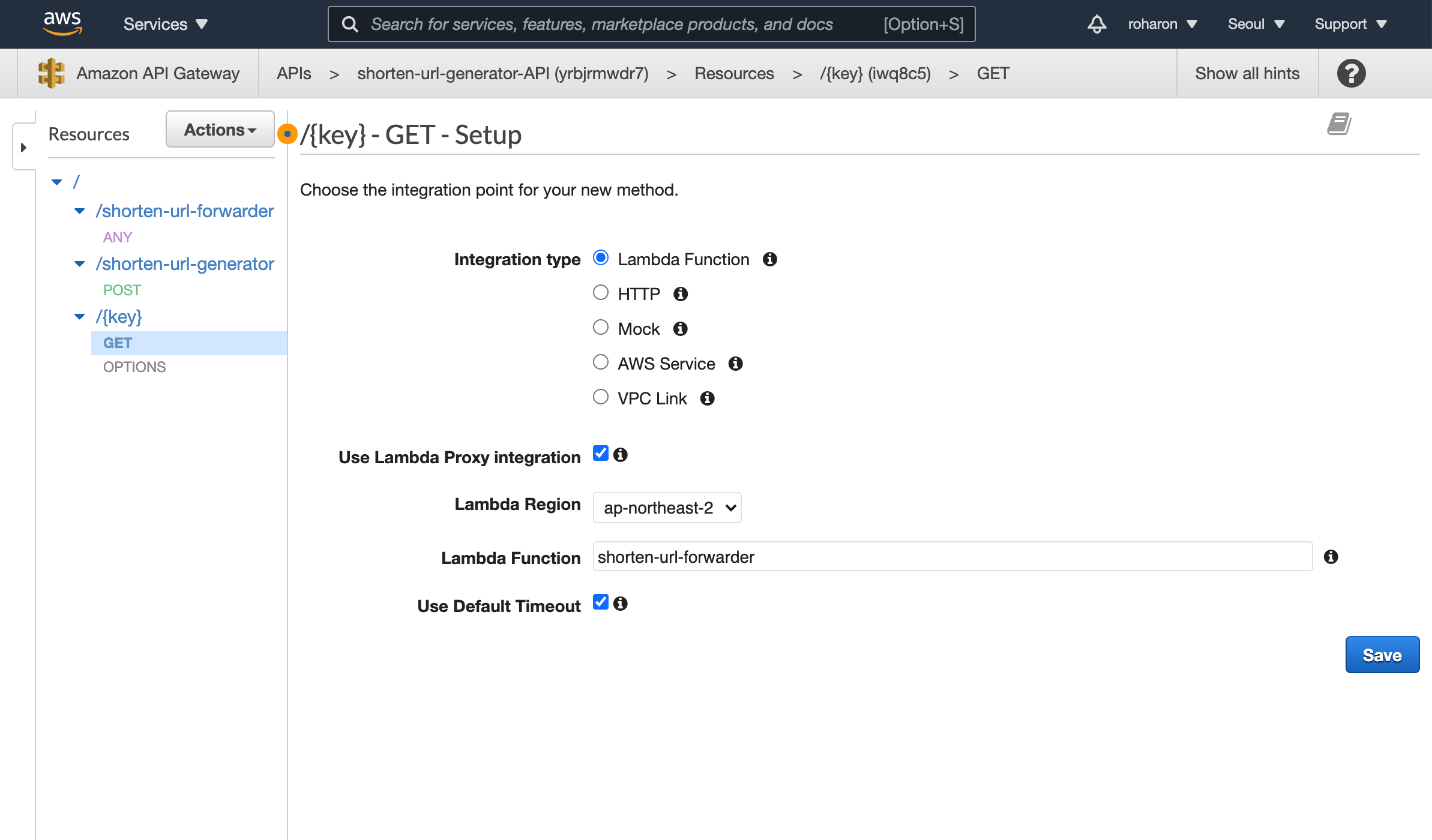Open the documentation book icon
The image size is (1432, 840).
tap(1338, 124)
